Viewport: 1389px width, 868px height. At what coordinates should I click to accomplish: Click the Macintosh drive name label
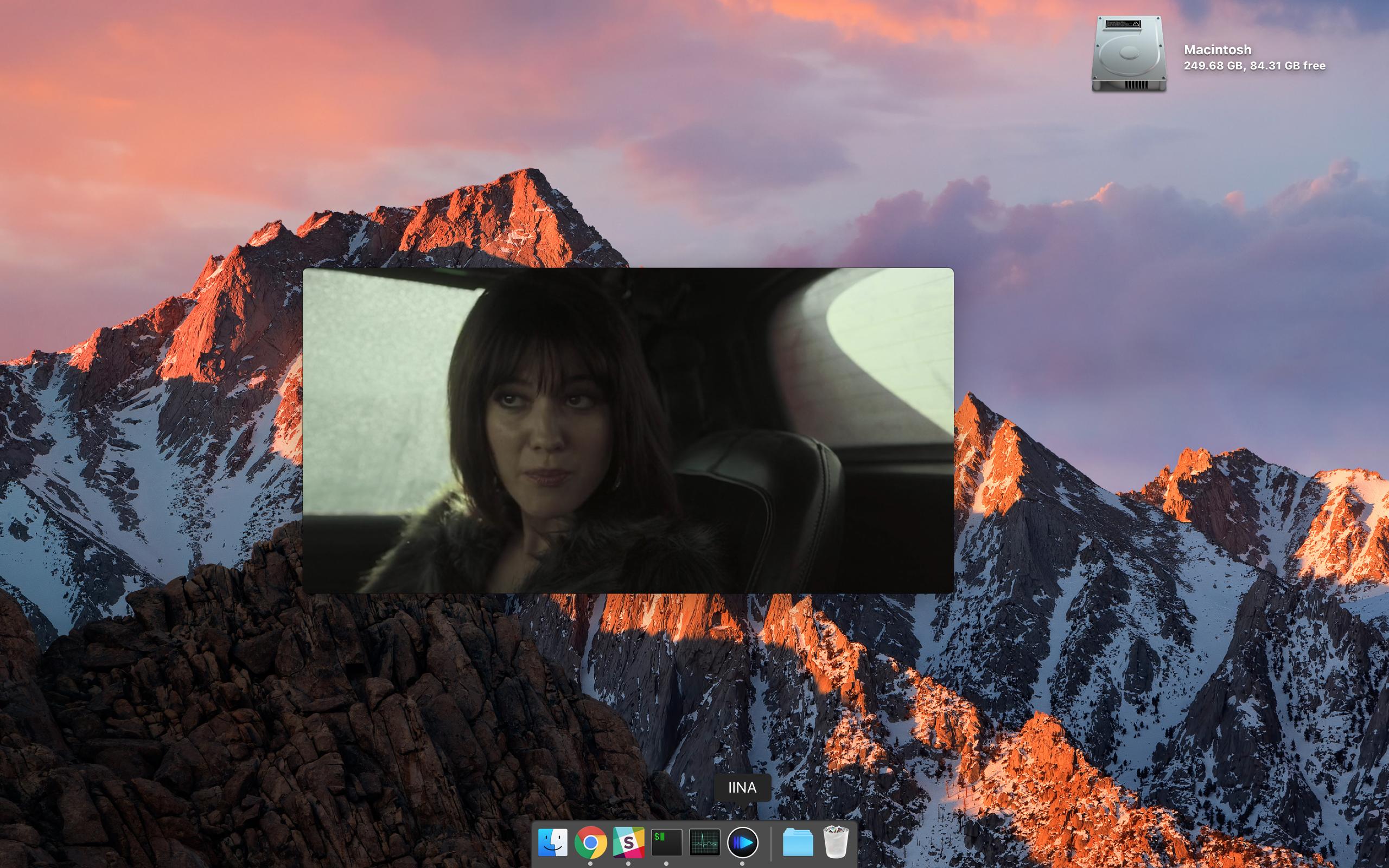(1218, 49)
